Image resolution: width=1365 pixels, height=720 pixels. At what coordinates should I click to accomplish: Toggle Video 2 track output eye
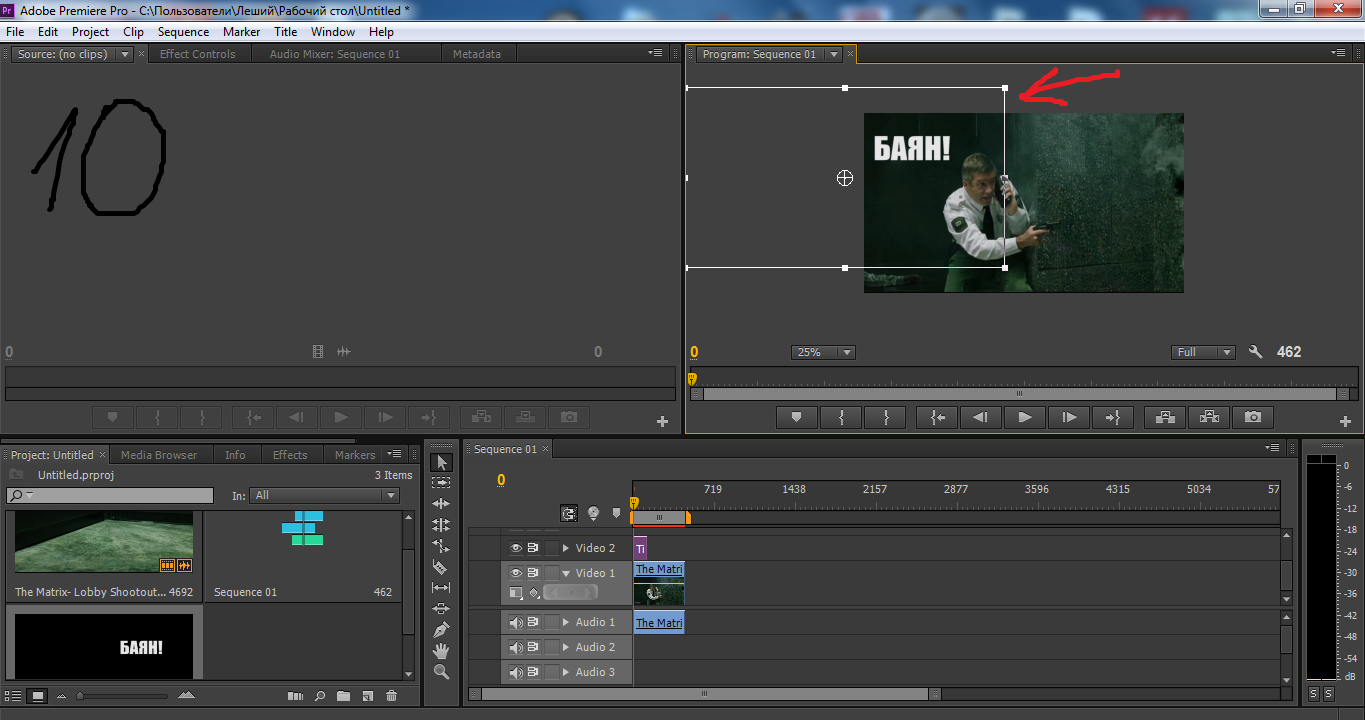[x=516, y=548]
